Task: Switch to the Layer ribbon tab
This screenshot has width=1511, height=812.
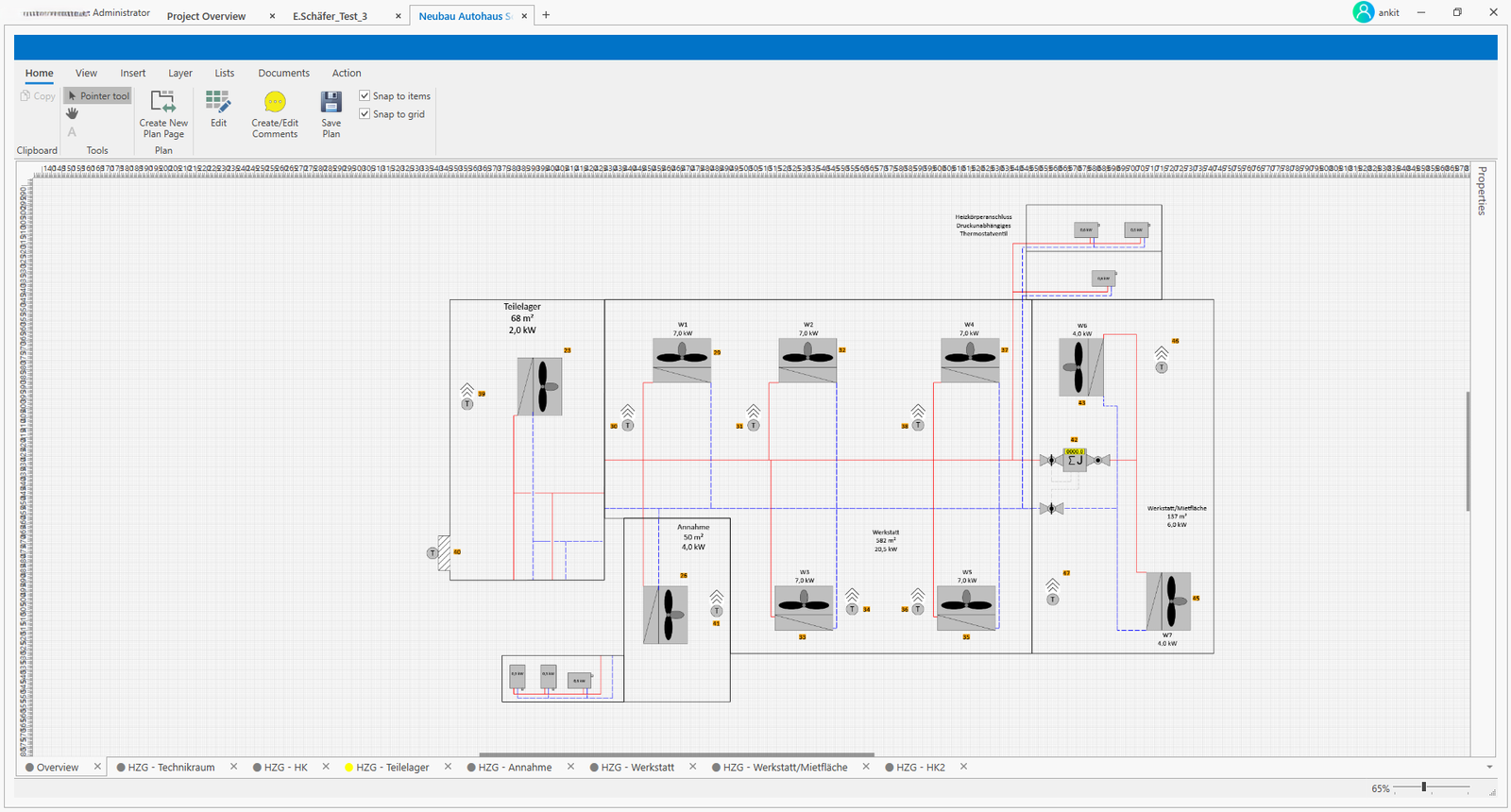Action: pos(179,73)
